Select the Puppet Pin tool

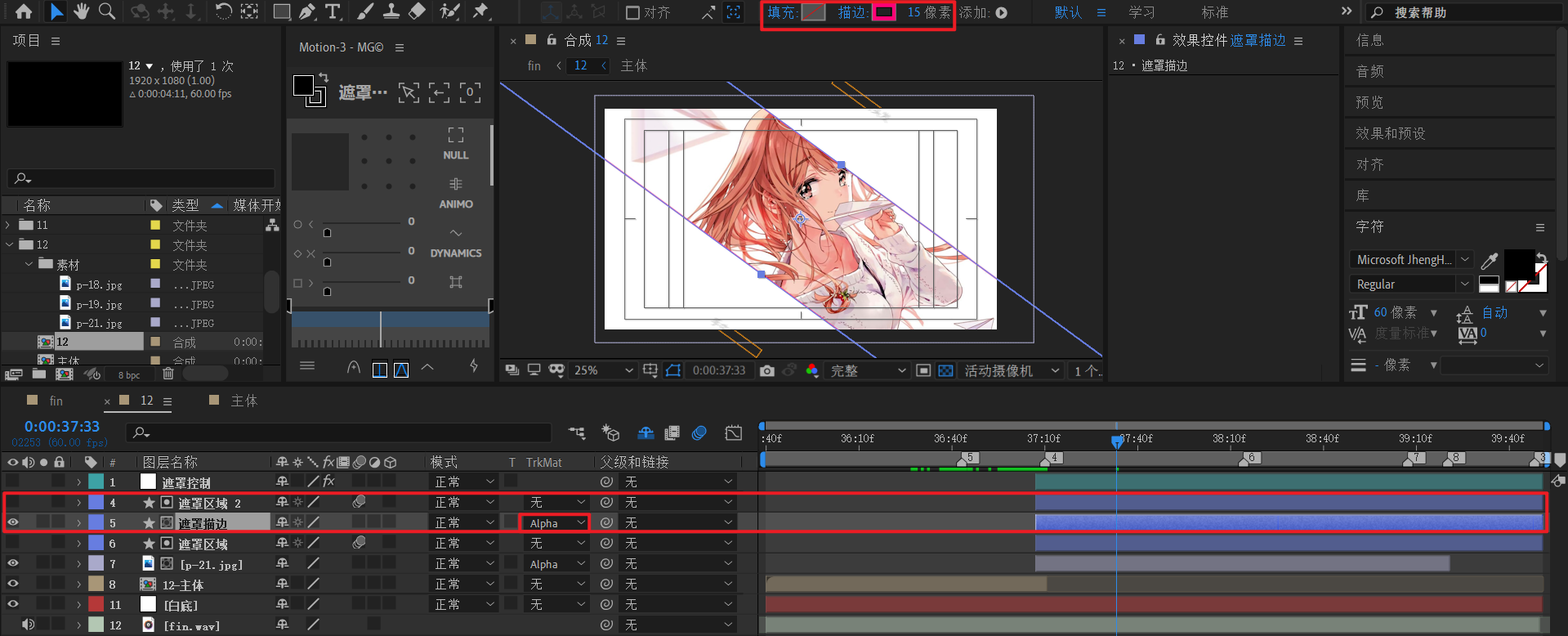[x=480, y=11]
